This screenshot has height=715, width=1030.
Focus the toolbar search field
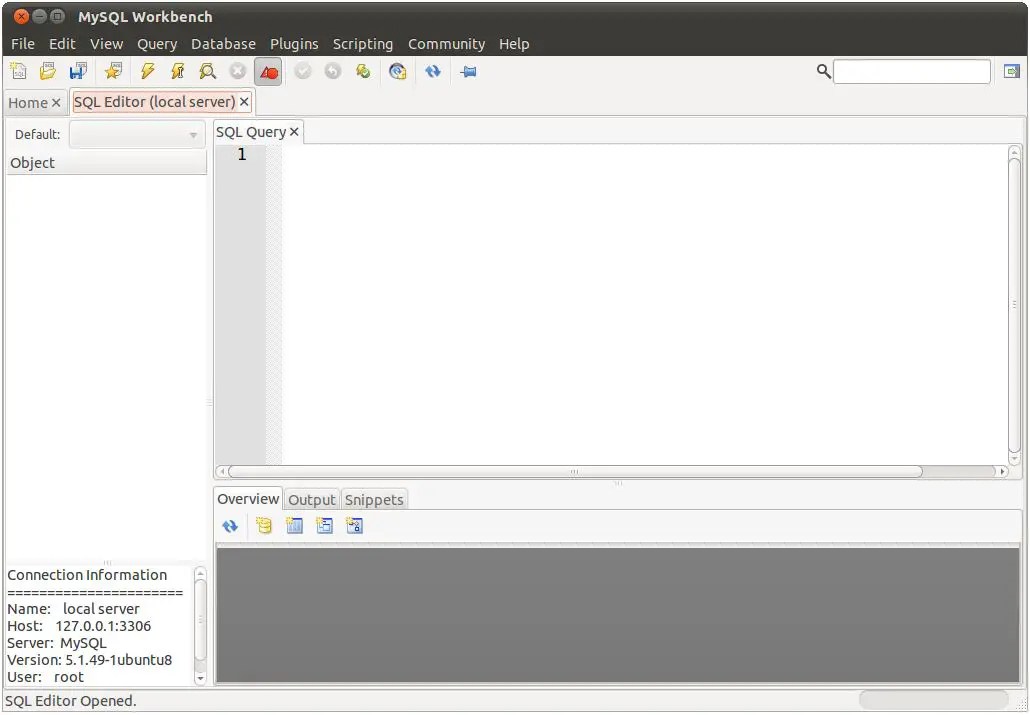tap(912, 72)
